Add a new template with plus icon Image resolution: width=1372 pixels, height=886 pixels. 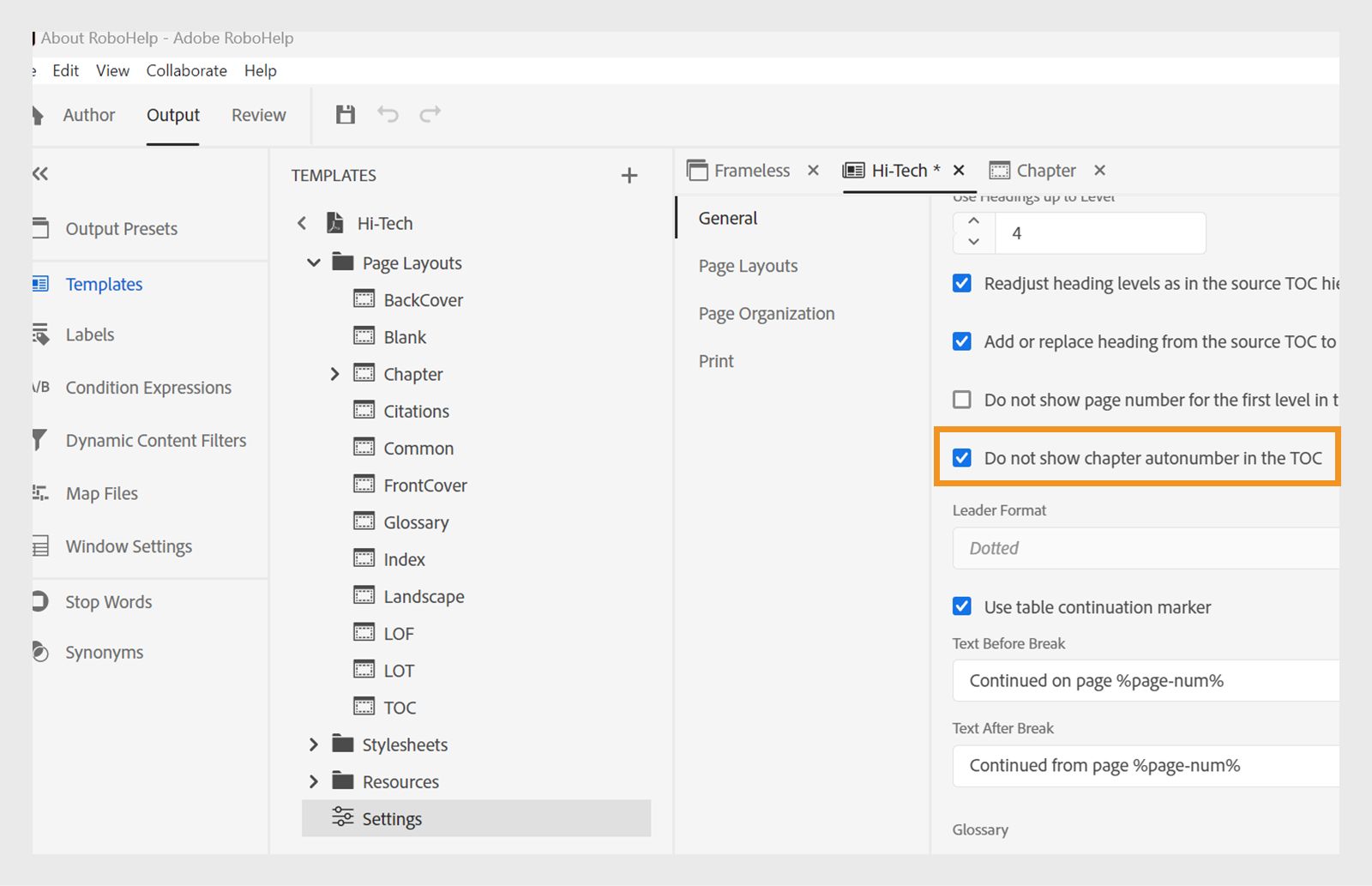pyautogui.click(x=629, y=175)
